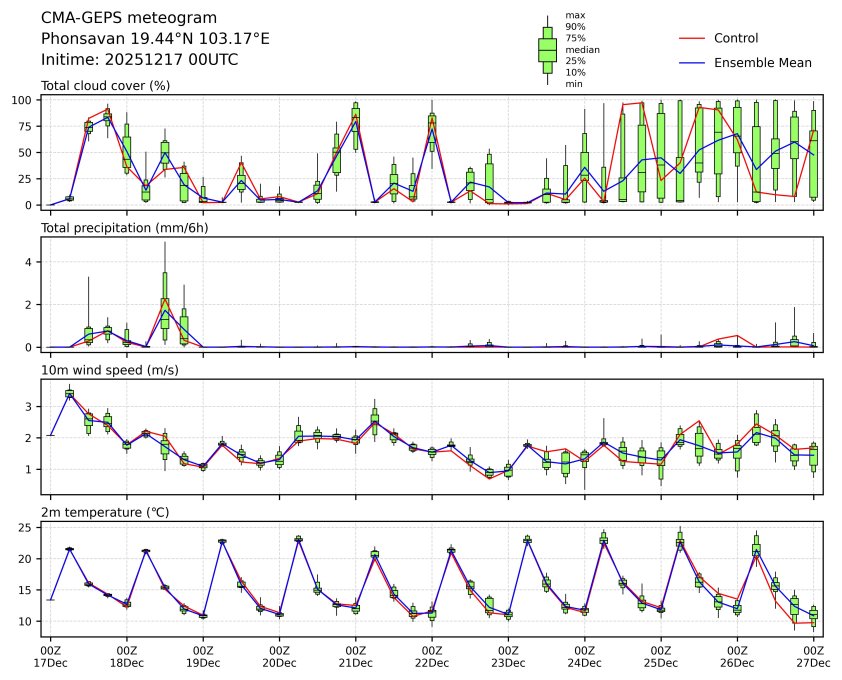Click the Phonsavan location coordinates text
The width and height of the screenshot is (842, 680).
tap(155, 38)
